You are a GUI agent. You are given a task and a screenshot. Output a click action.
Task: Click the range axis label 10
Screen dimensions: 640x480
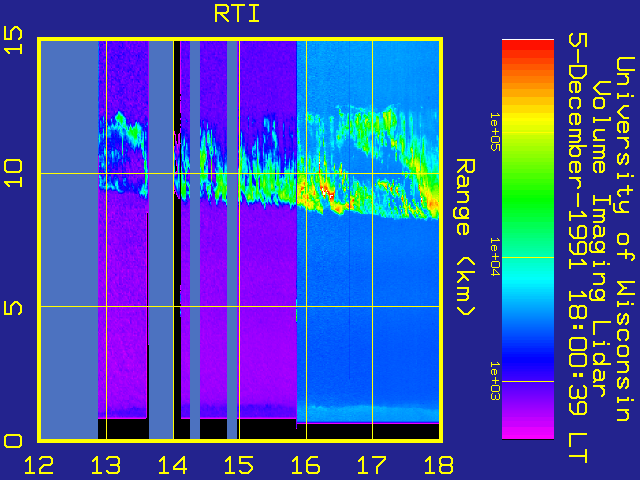coord(13,173)
